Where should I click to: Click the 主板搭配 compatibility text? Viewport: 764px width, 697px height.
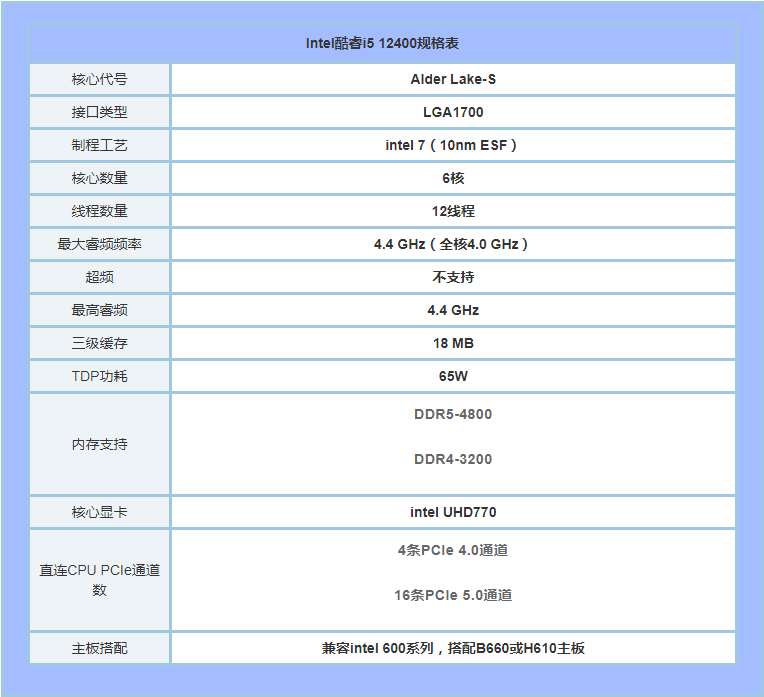[453, 648]
